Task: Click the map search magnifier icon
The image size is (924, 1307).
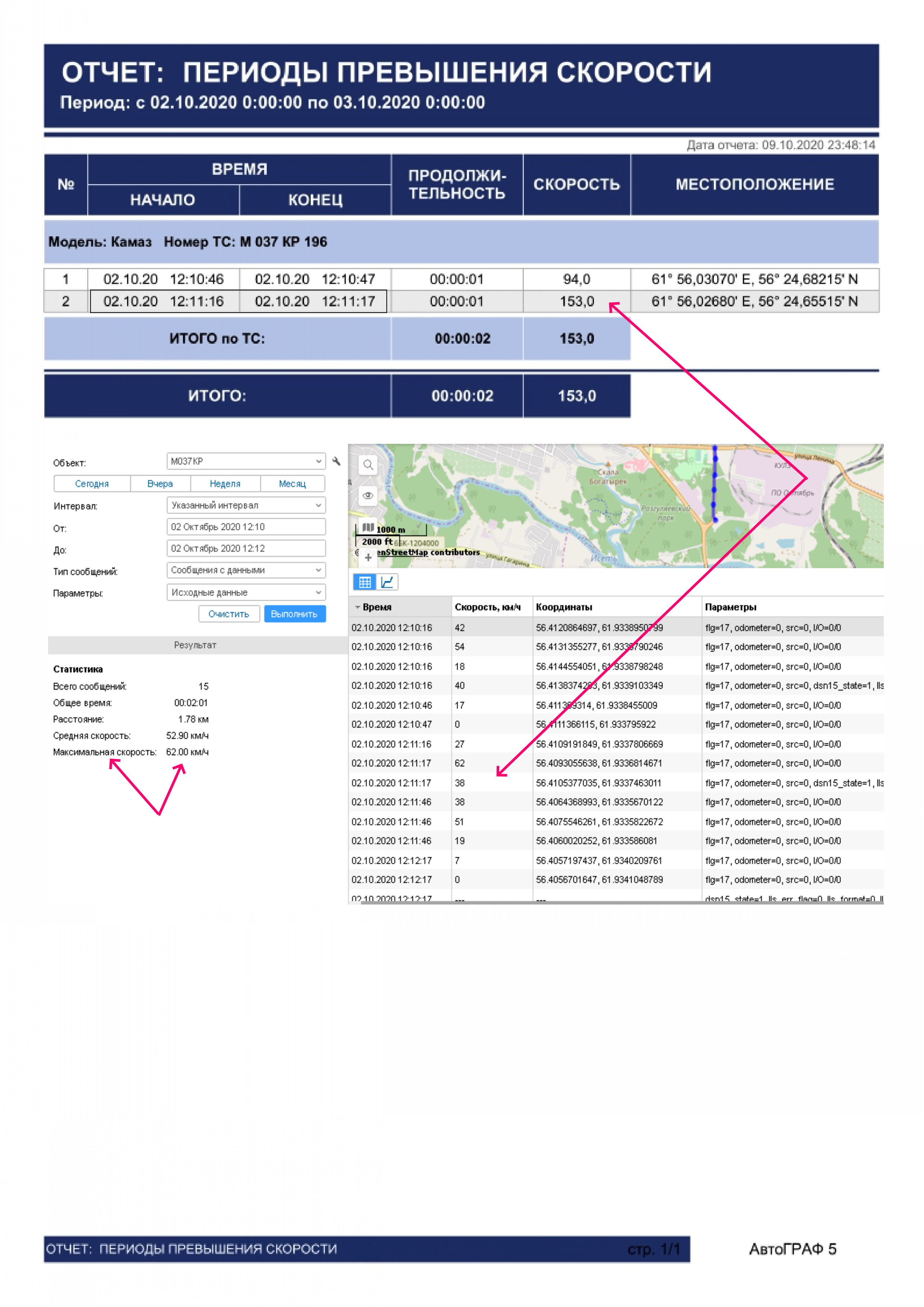Action: [x=368, y=464]
